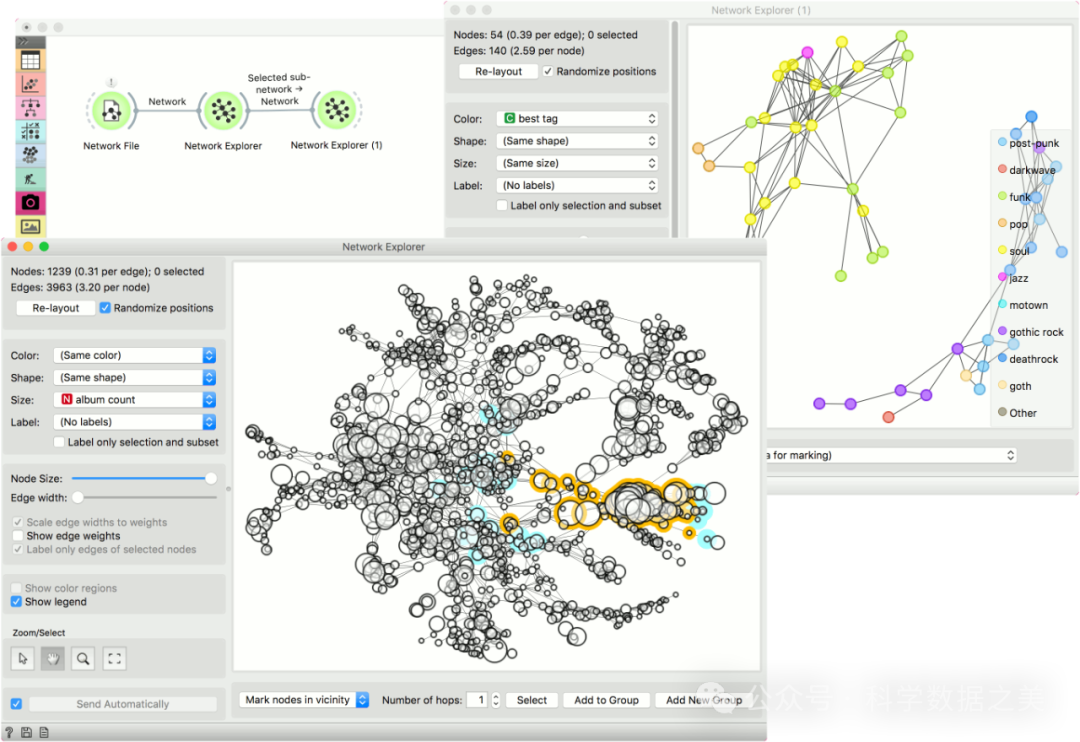Toggle the Show legend checkbox
The height and width of the screenshot is (742, 1080).
click(x=17, y=602)
